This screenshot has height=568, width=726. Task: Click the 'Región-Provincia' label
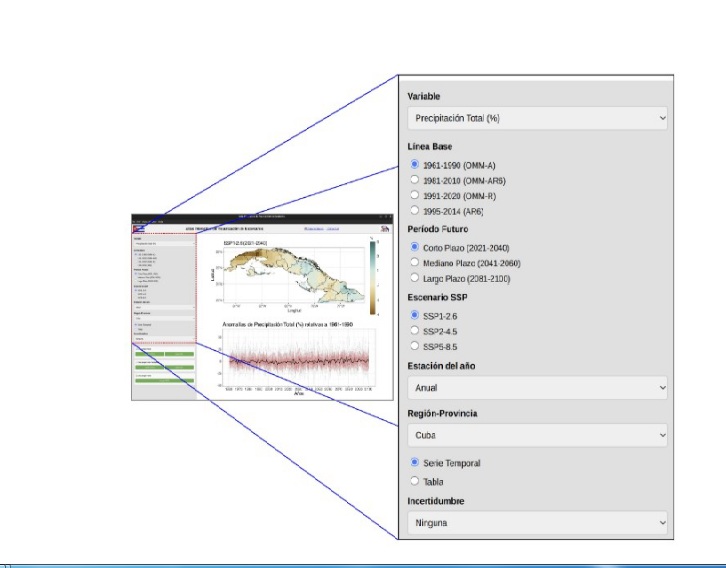pyautogui.click(x=442, y=413)
